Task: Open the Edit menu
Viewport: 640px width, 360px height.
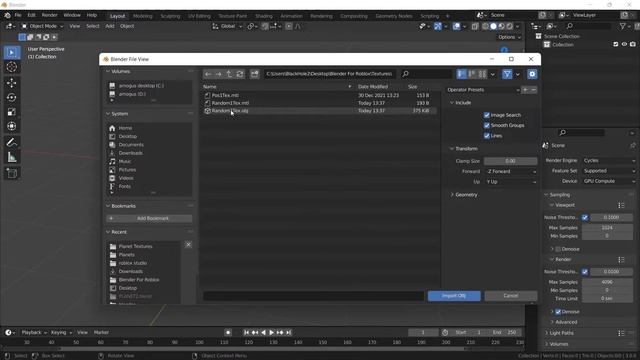Action: pos(31,15)
